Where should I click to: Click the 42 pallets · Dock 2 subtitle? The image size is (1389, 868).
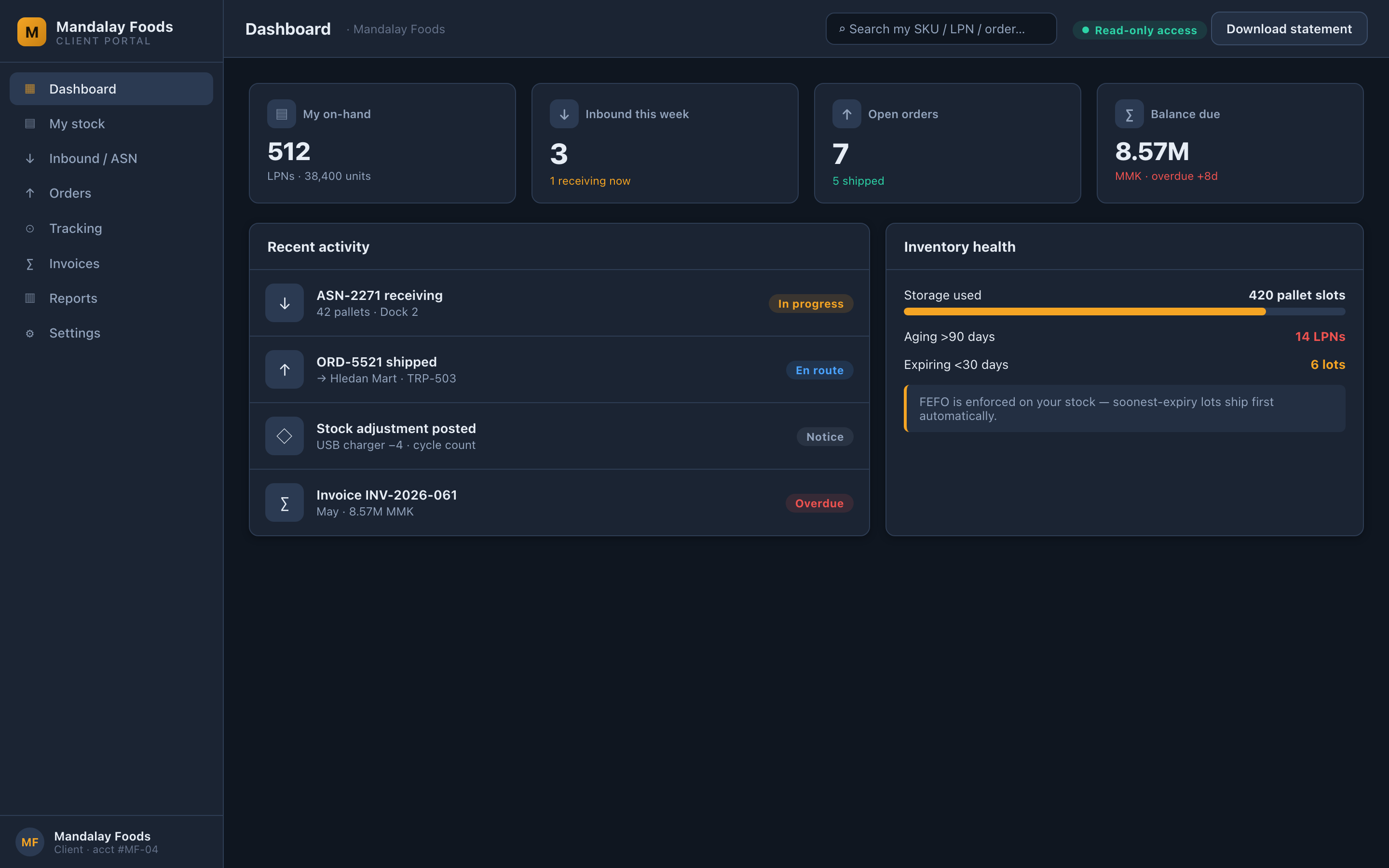click(x=368, y=312)
